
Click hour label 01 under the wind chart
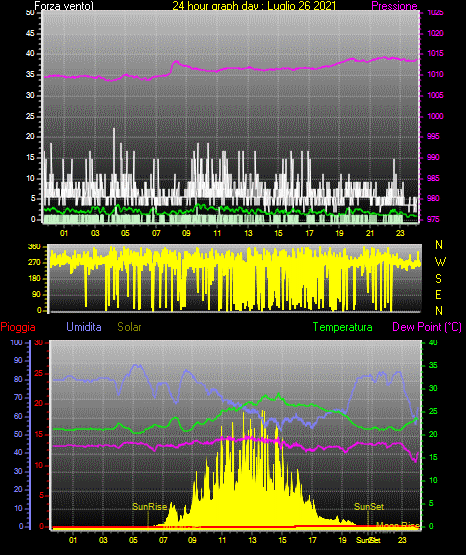(64, 233)
